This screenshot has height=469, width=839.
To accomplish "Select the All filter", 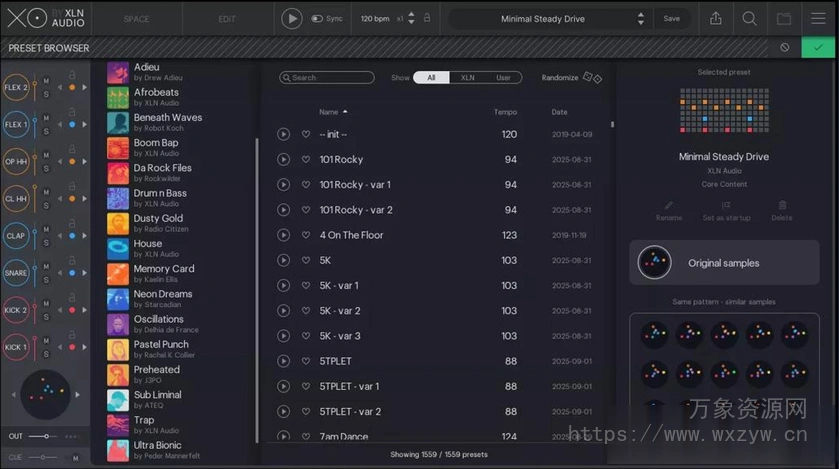I will point(431,78).
